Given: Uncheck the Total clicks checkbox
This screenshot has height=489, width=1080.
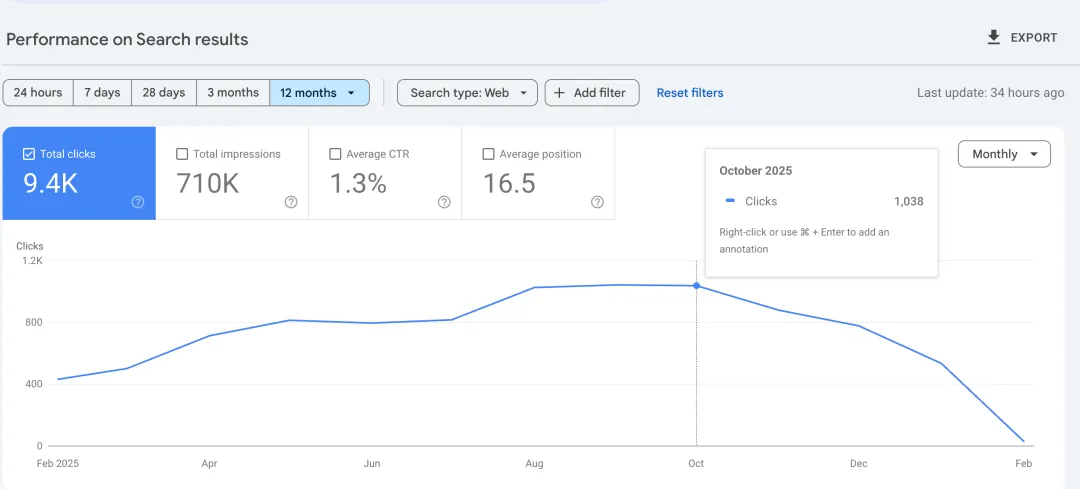Looking at the screenshot, I should point(29,154).
